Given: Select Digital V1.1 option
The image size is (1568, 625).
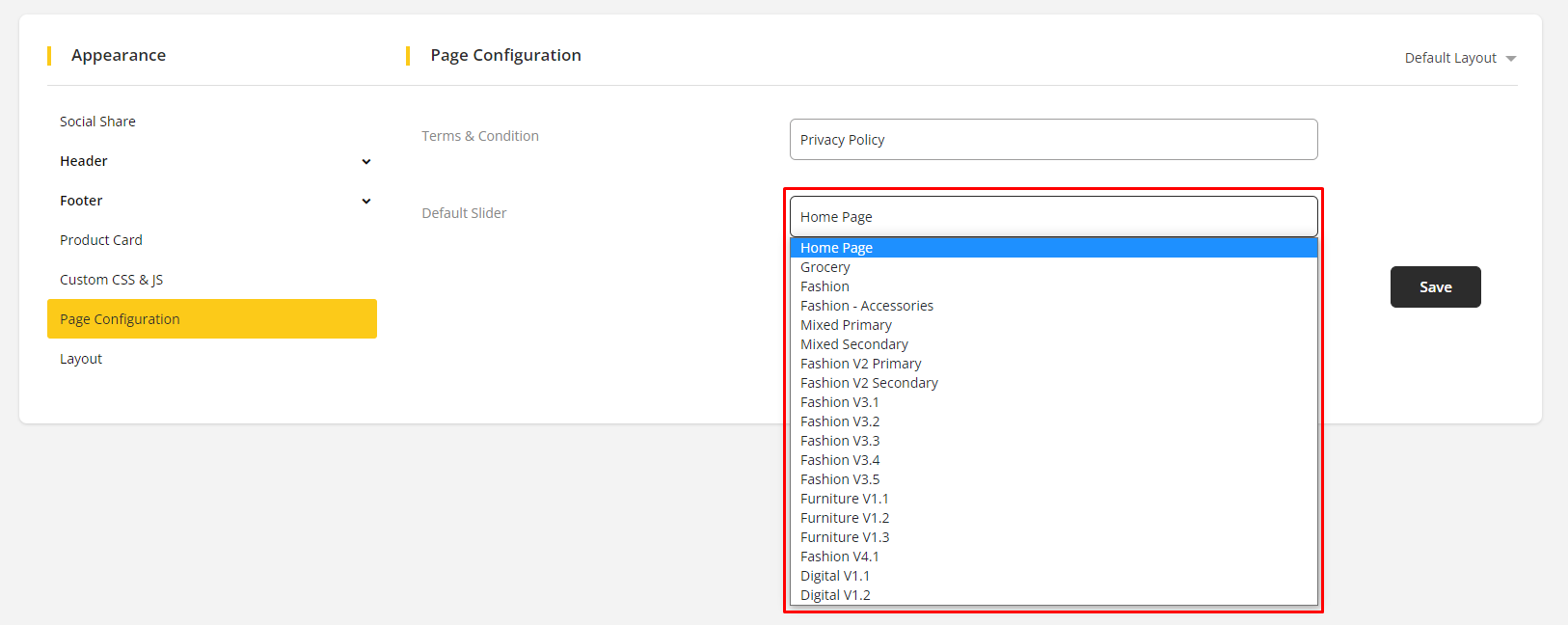Looking at the screenshot, I should [x=835, y=576].
